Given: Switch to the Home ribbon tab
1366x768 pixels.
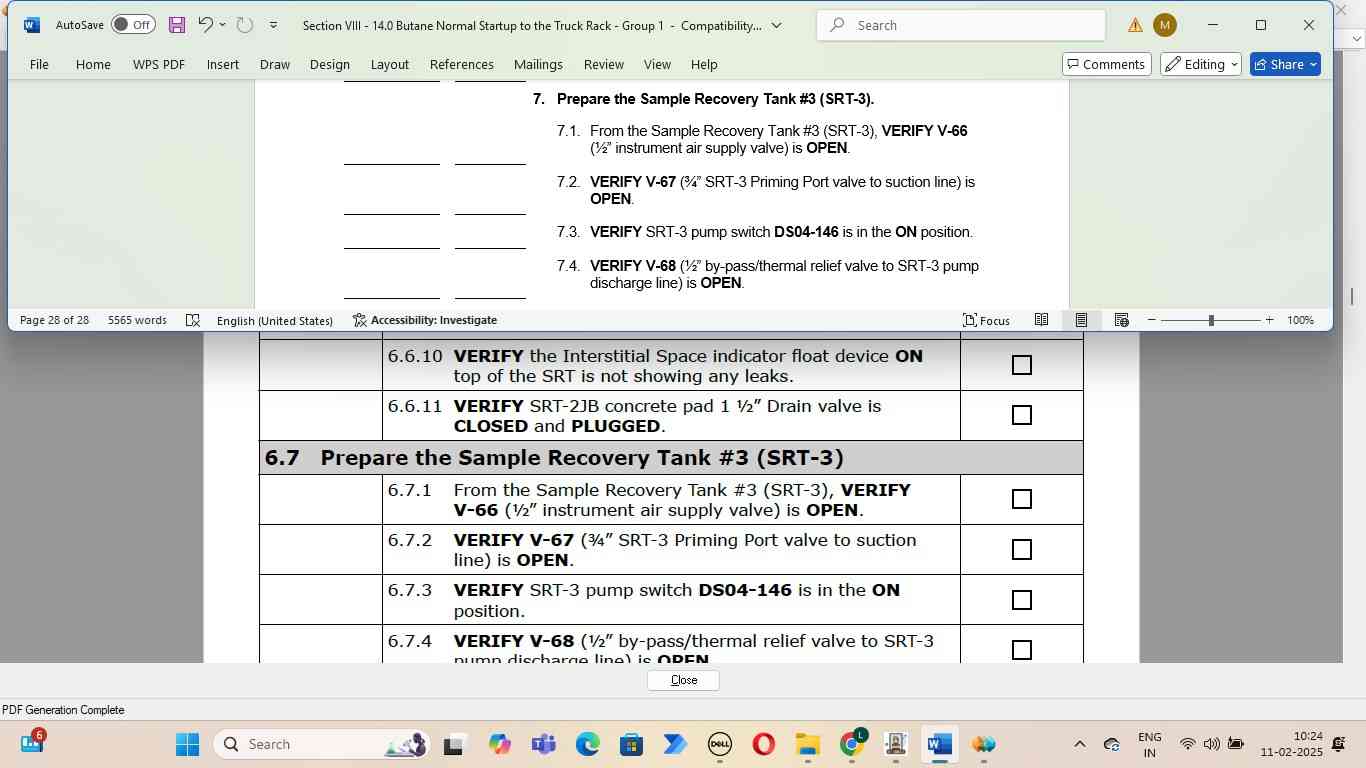Looking at the screenshot, I should pyautogui.click(x=93, y=64).
